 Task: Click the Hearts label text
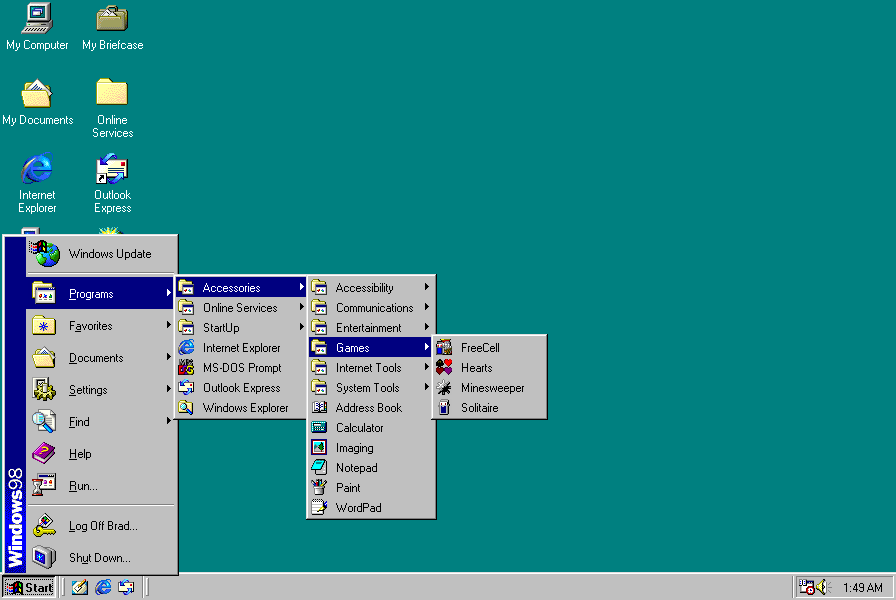point(477,368)
